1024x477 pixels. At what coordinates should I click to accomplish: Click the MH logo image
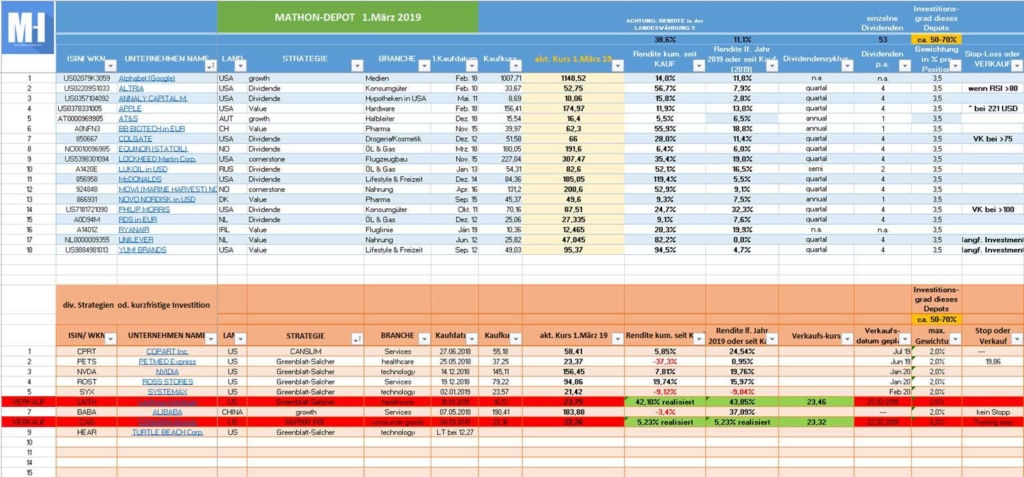[x=27, y=27]
